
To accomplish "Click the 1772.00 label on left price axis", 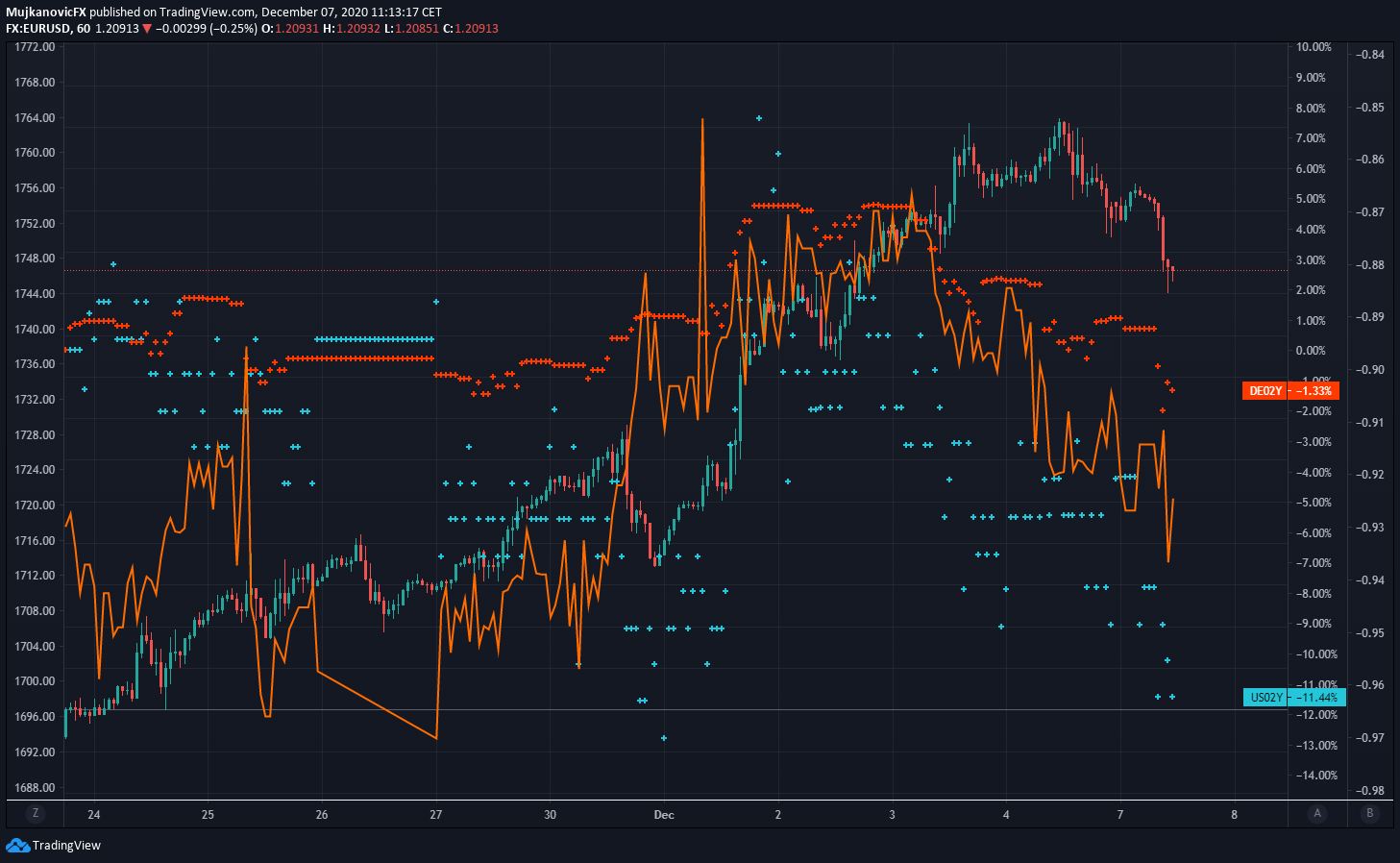I will pos(35,47).
